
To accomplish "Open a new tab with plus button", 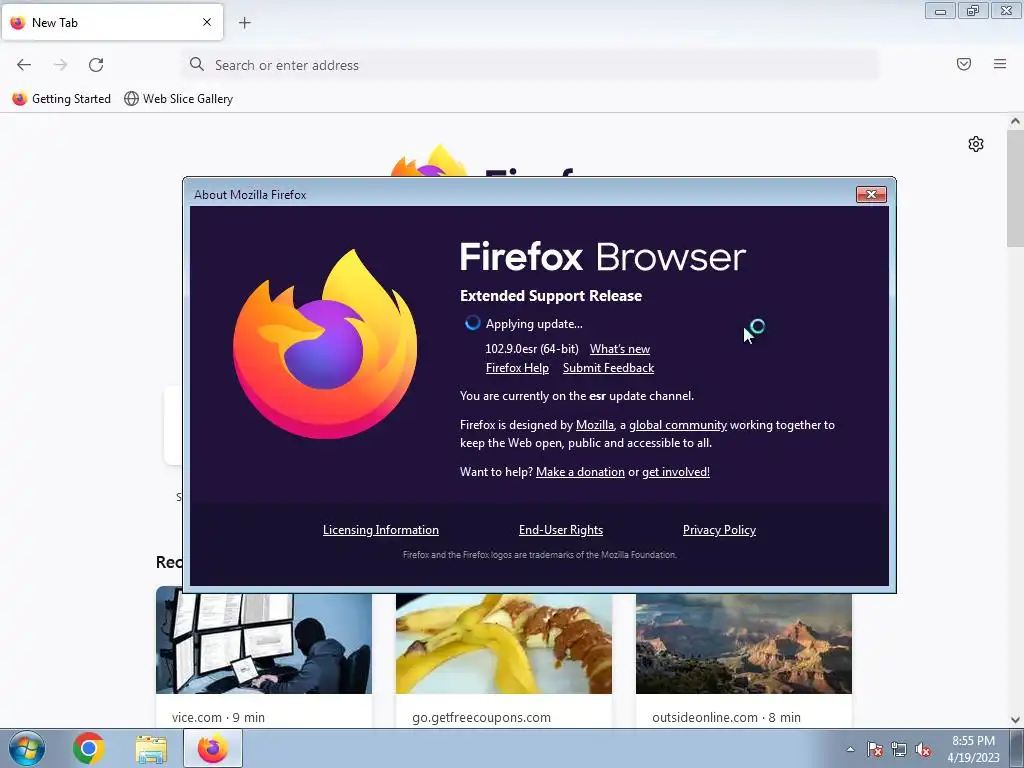I will pyautogui.click(x=245, y=23).
